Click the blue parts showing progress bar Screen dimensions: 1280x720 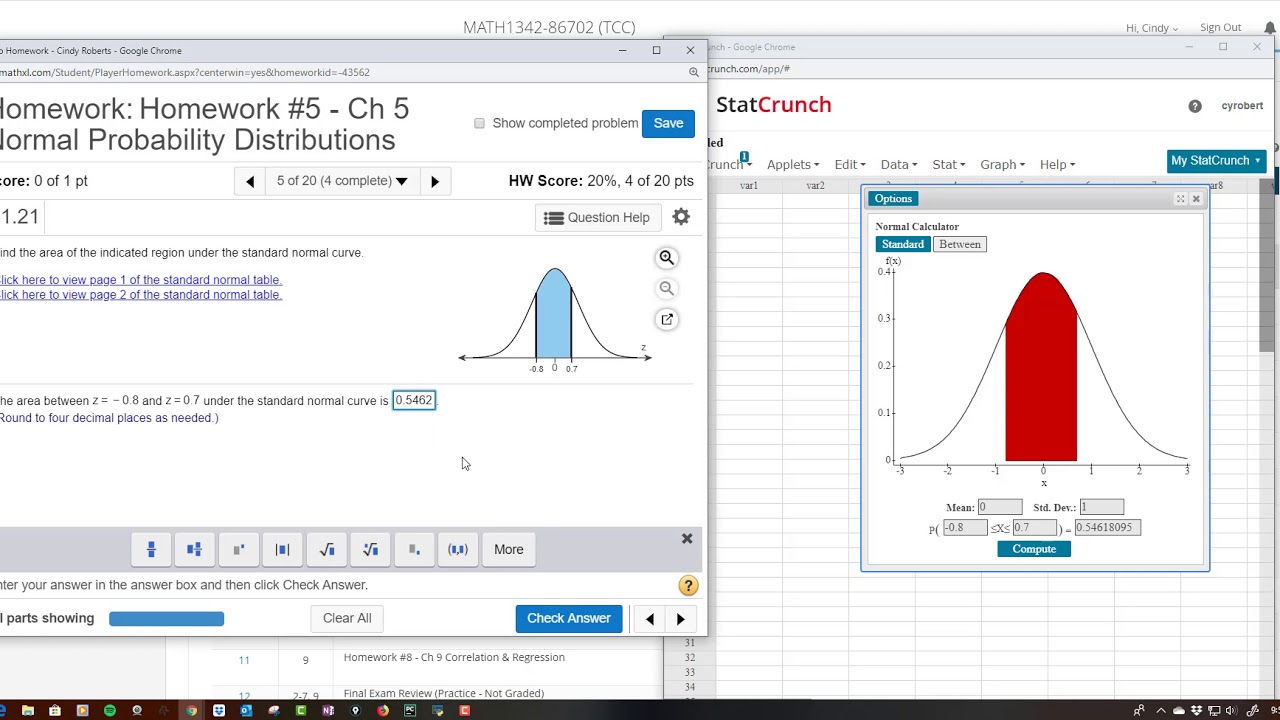tap(166, 619)
